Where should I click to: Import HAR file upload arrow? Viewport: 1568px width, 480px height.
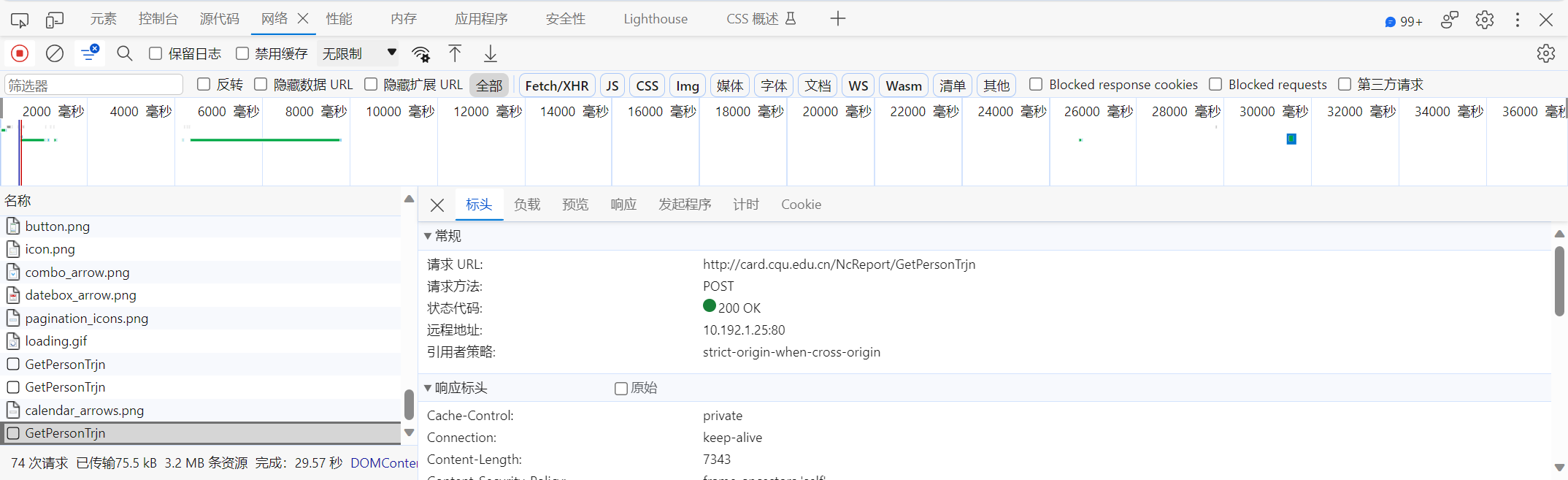(455, 53)
